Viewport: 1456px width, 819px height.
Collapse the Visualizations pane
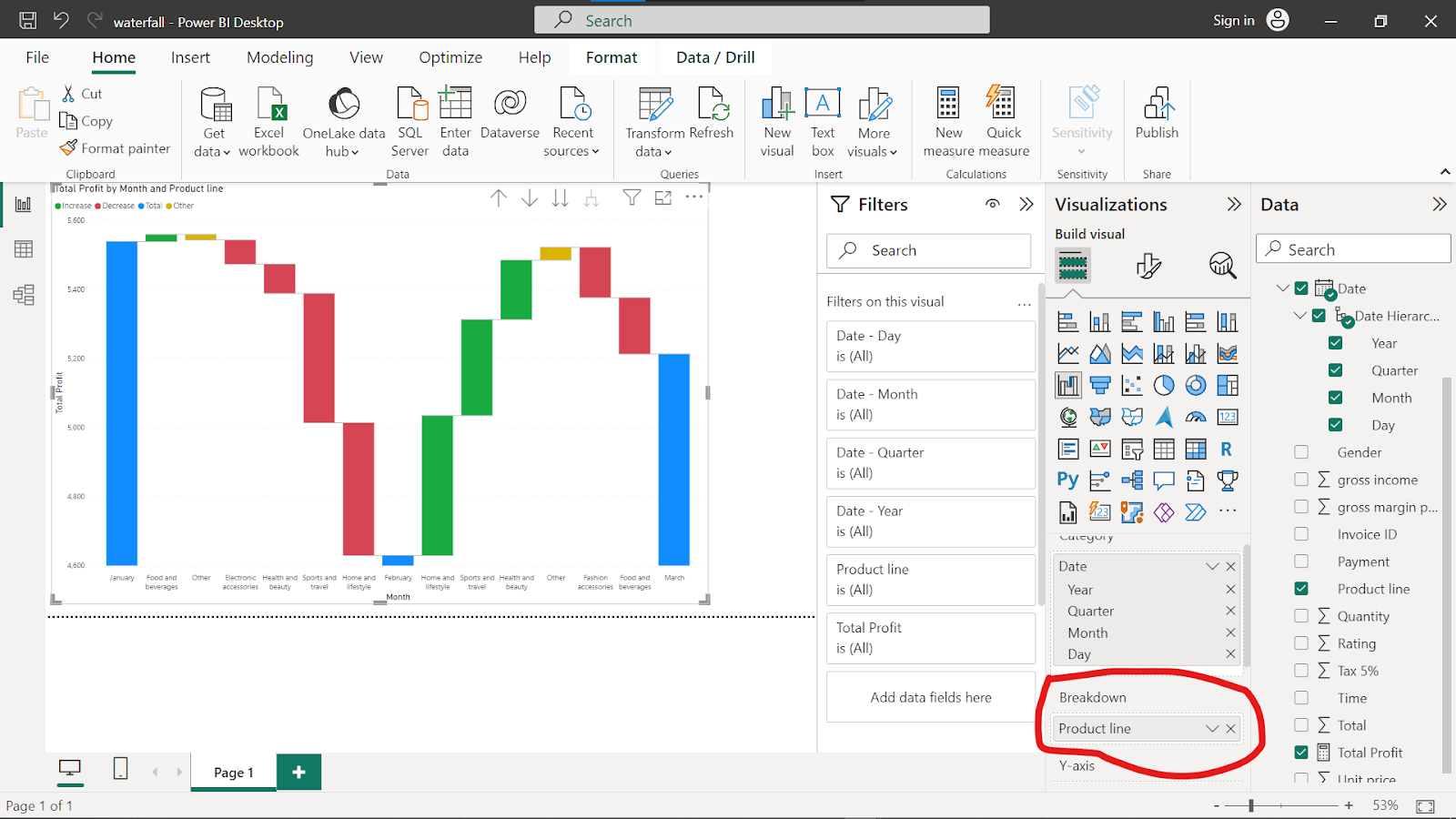1234,205
